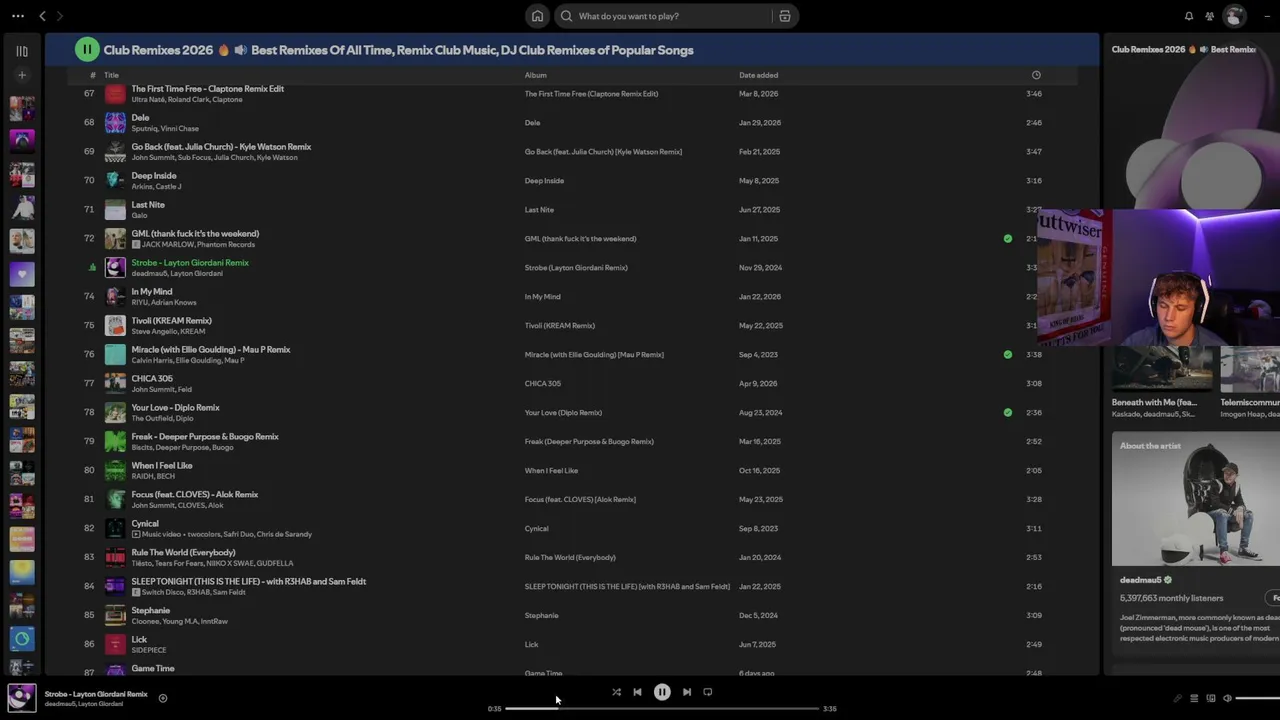1280x720 pixels.
Task: Toggle saved checkmark on Miracle track row
Action: 1007,355
